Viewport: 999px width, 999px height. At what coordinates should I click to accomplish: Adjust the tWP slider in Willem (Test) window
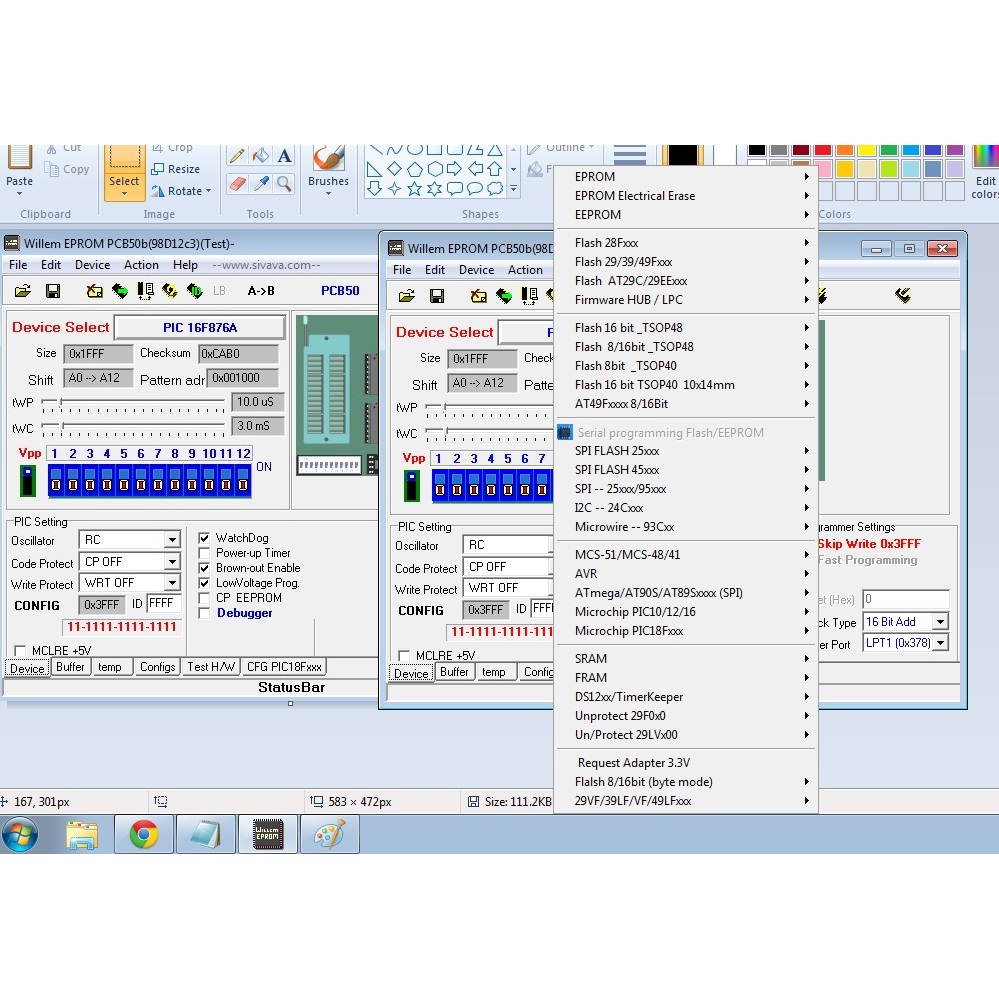(x=61, y=402)
